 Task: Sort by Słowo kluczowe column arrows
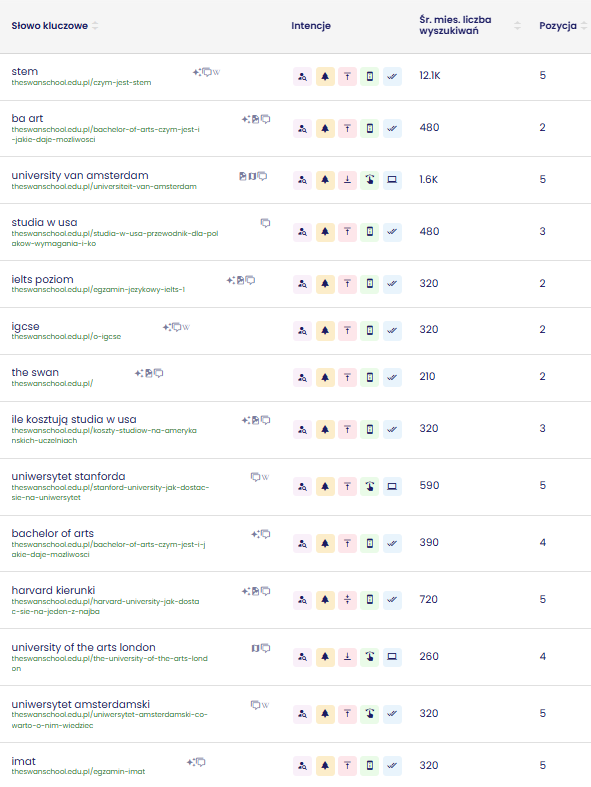coord(95,26)
